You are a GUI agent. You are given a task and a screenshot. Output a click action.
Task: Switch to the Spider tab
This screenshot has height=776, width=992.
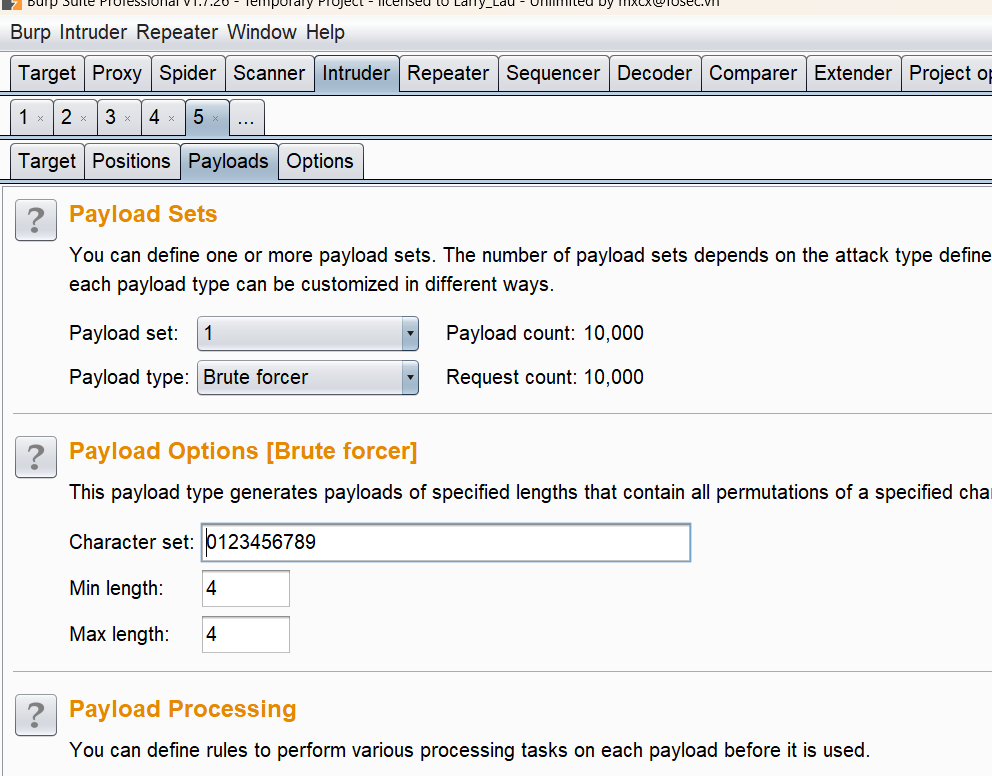pyautogui.click(x=188, y=73)
